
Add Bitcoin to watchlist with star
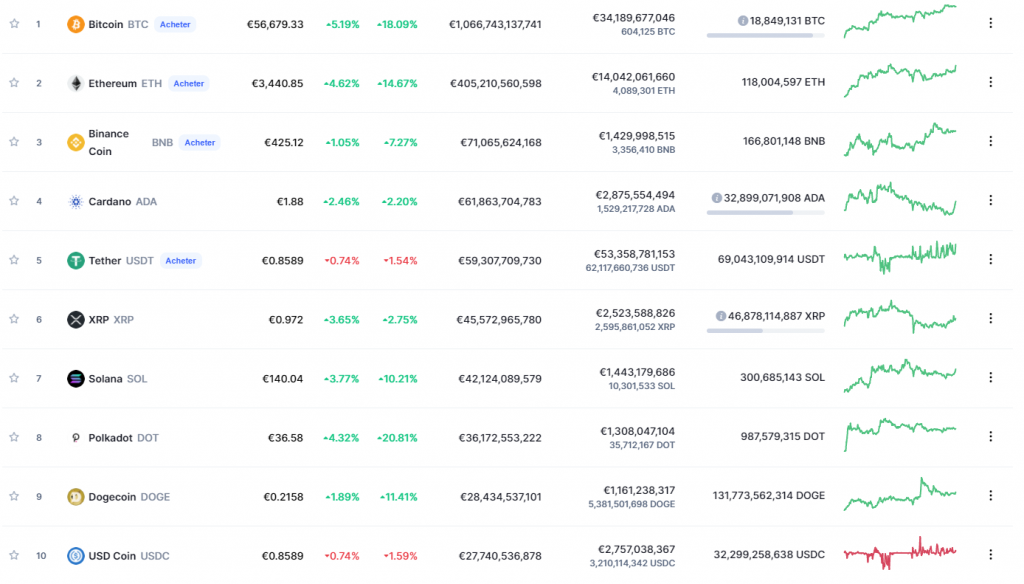pos(14,23)
